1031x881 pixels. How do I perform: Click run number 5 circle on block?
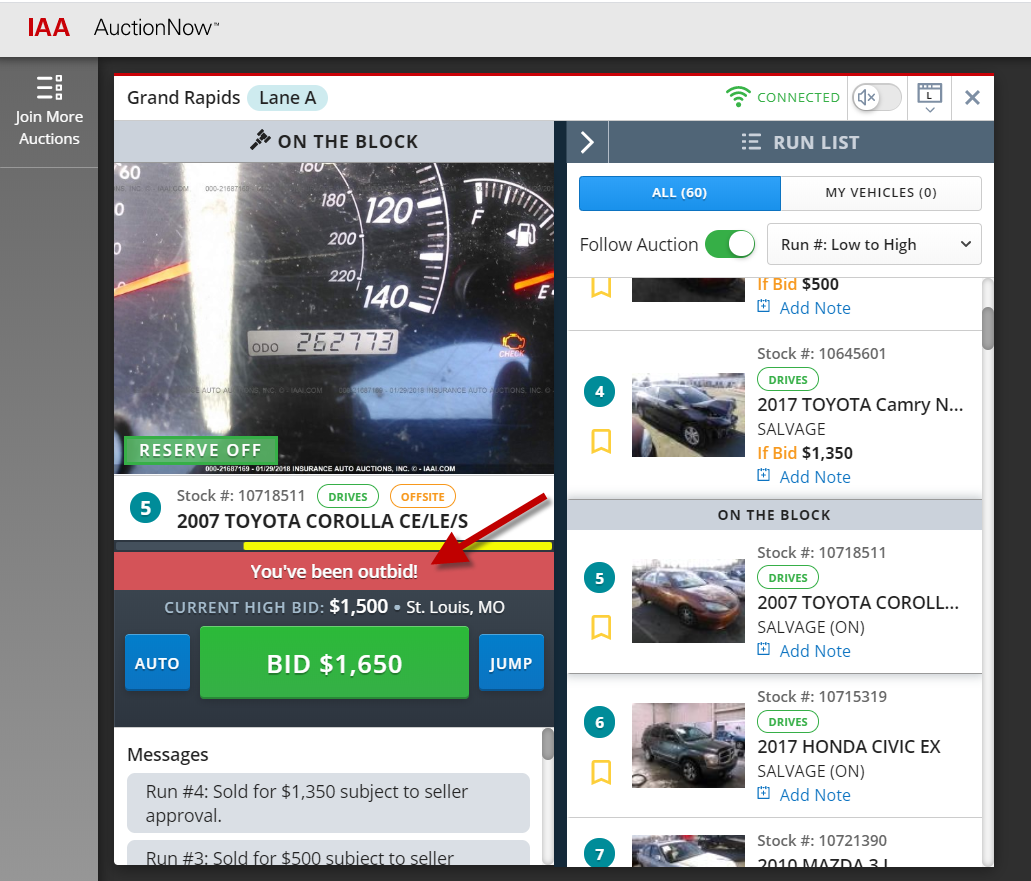pos(145,508)
